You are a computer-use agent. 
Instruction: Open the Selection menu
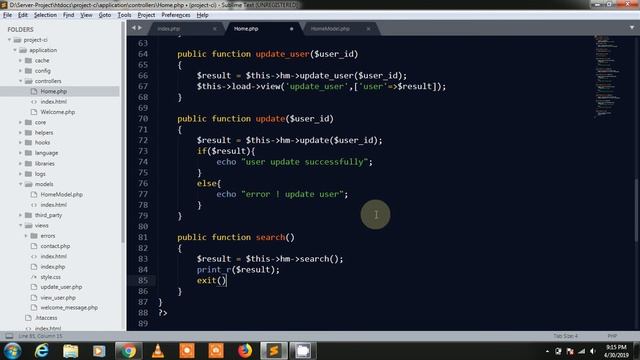pos(45,15)
